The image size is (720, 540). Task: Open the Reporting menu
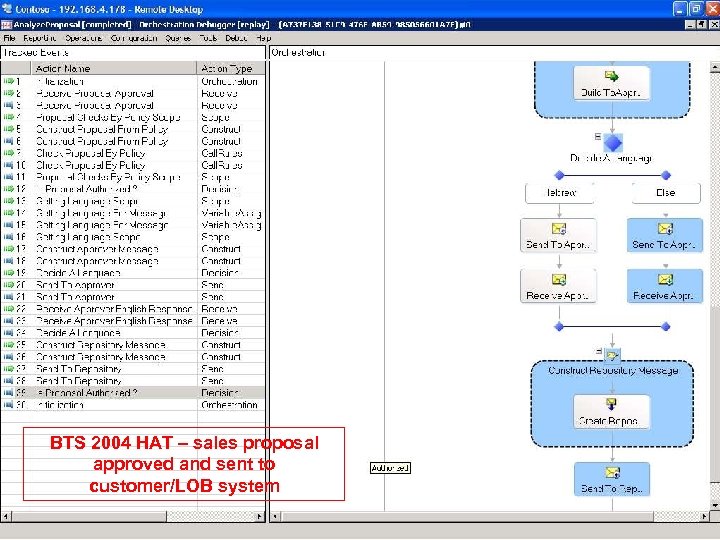tap(40, 38)
